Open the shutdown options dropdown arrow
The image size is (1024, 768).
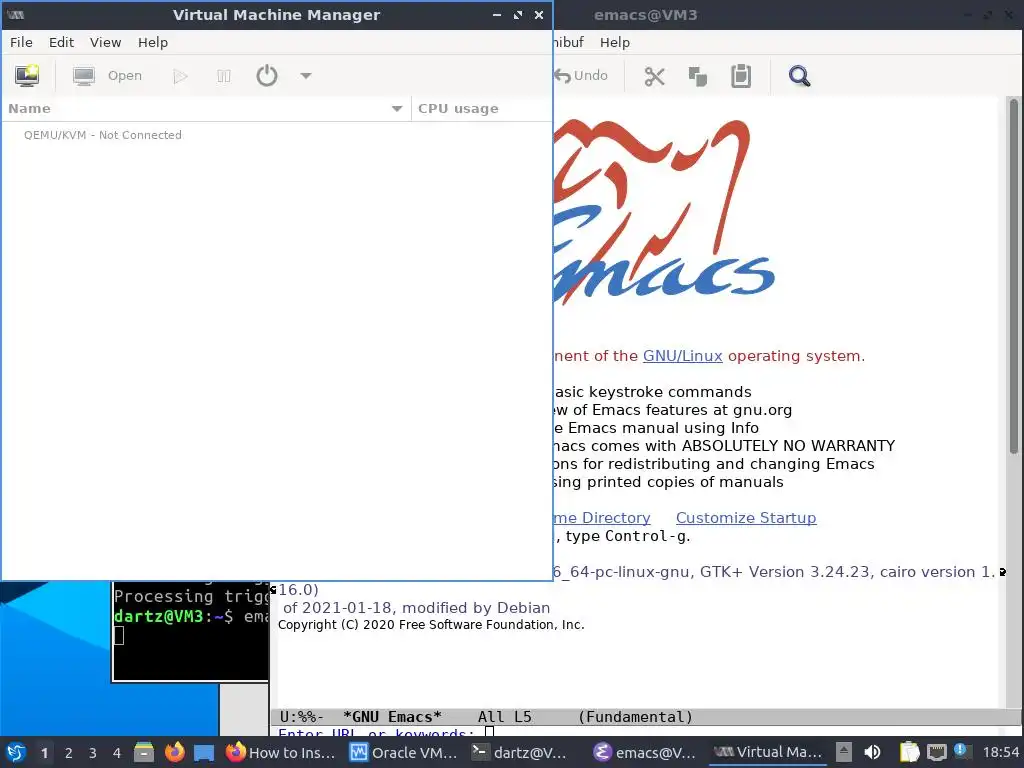[306, 76]
